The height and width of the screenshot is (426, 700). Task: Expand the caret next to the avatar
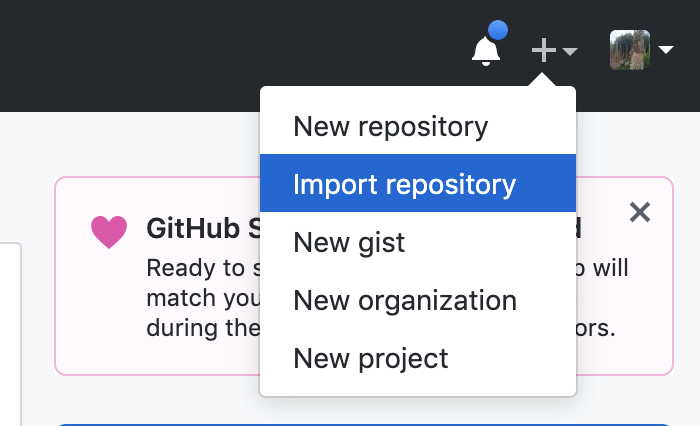click(666, 50)
